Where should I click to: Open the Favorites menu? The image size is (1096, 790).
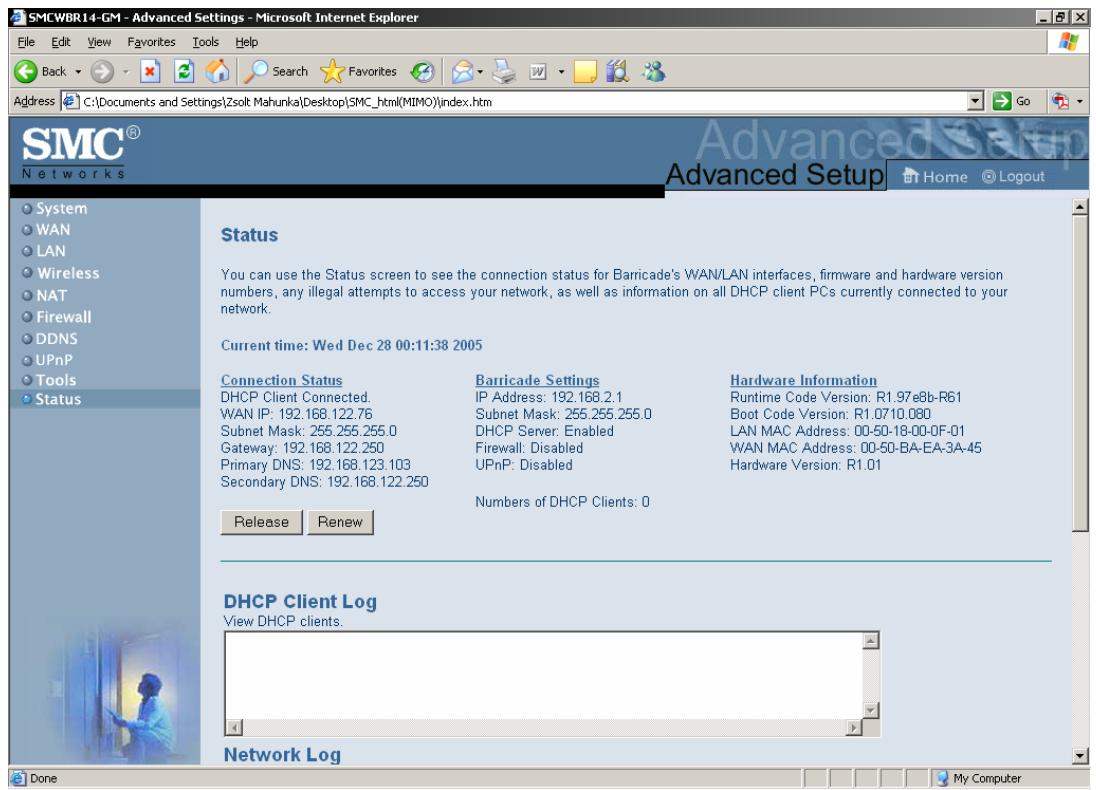(x=151, y=42)
